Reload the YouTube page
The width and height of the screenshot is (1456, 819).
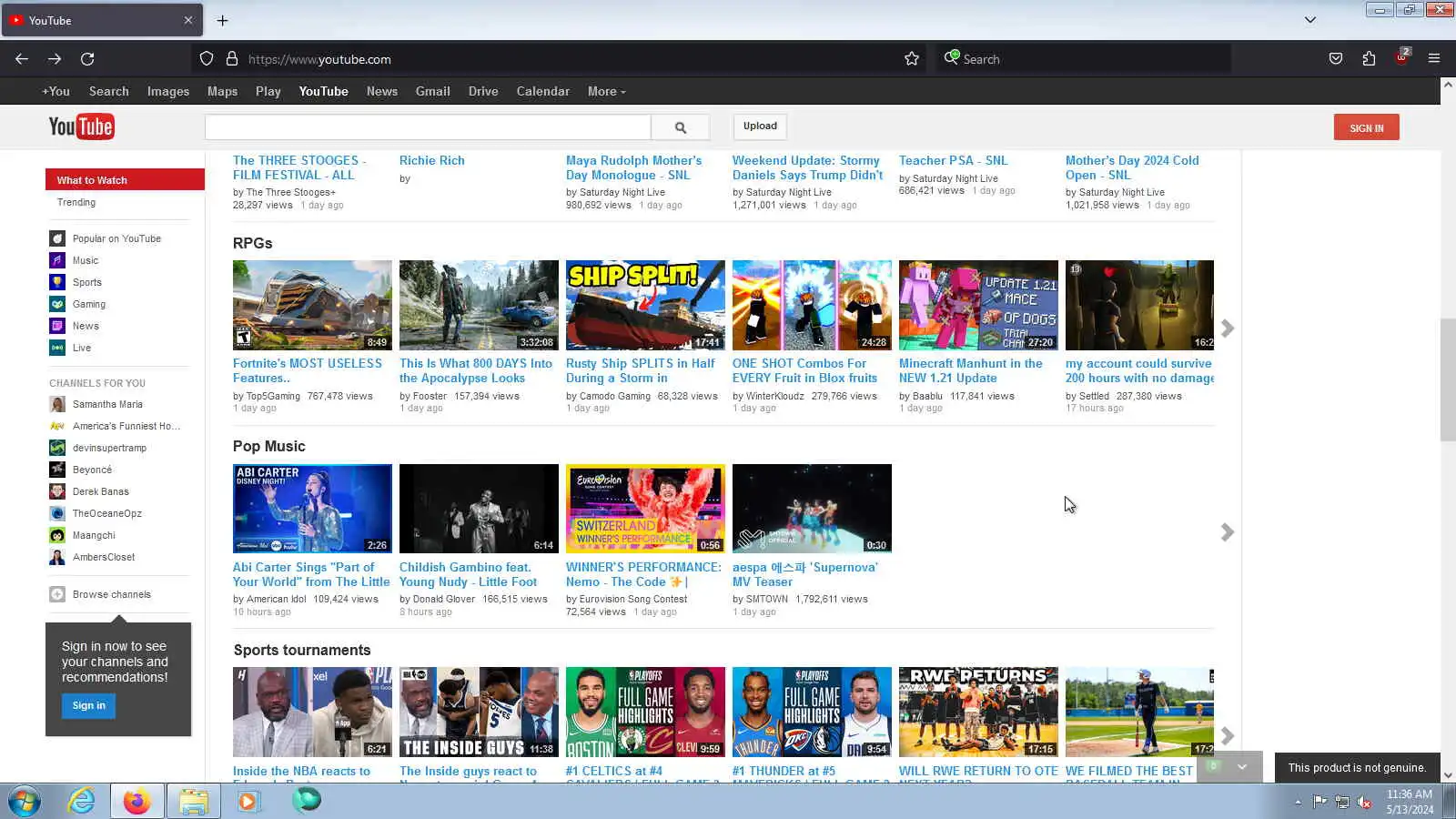tap(87, 59)
